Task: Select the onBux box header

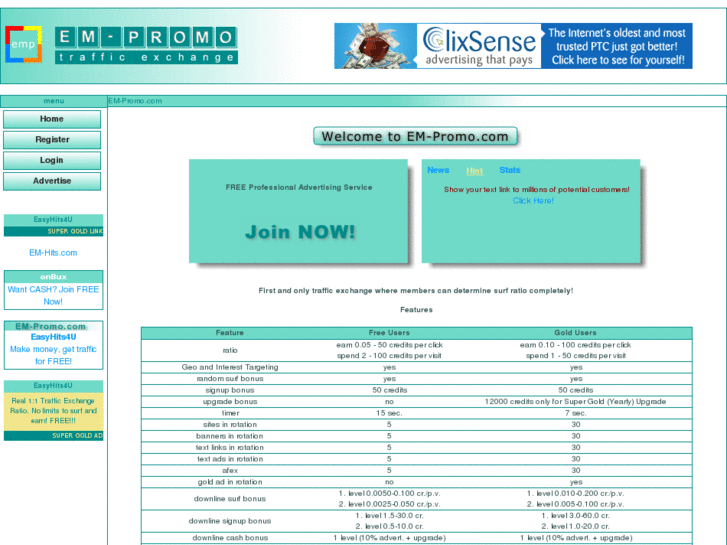Action: 53,277
